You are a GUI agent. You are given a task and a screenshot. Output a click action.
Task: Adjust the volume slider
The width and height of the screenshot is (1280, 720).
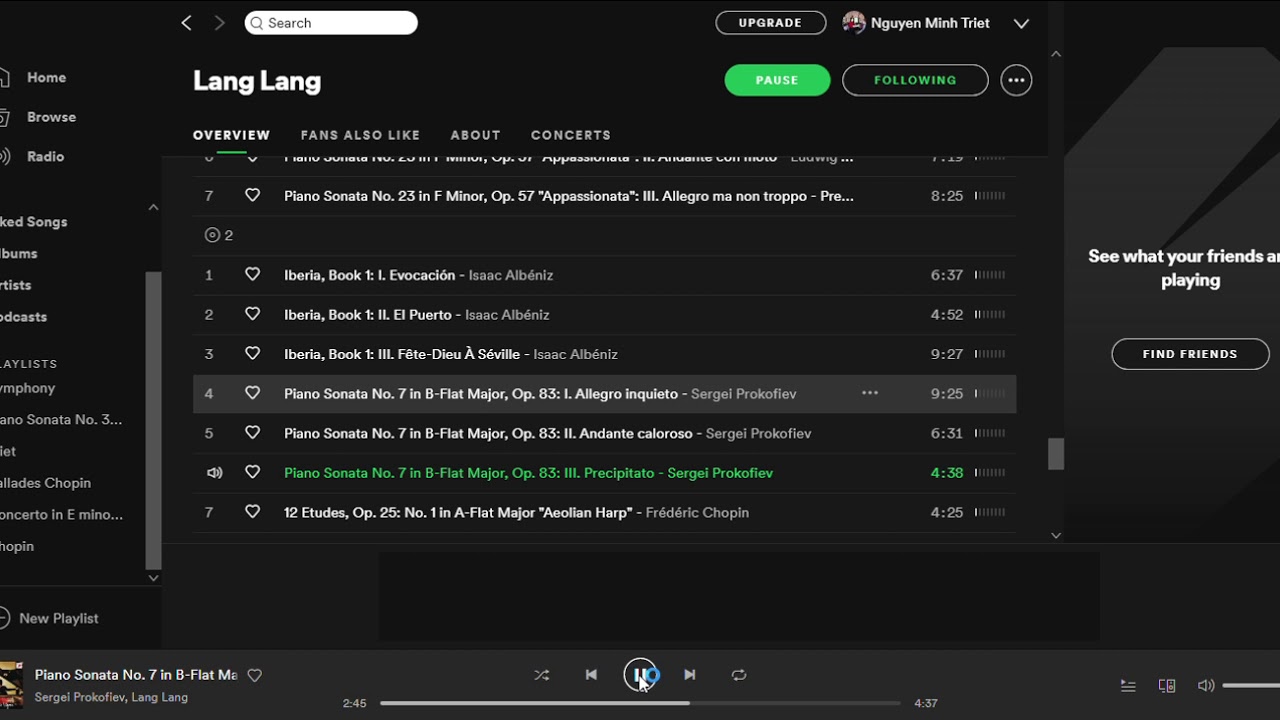coord(1251,686)
